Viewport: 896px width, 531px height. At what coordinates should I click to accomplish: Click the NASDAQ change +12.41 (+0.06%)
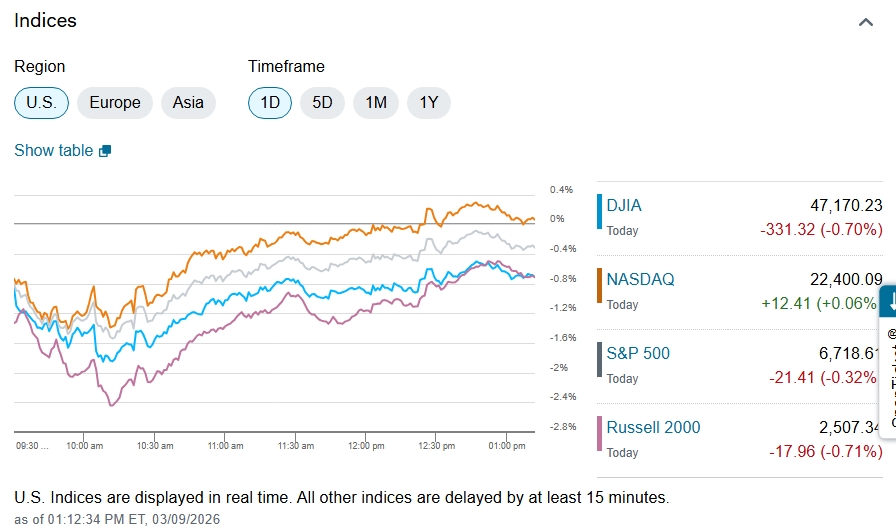coord(819,303)
